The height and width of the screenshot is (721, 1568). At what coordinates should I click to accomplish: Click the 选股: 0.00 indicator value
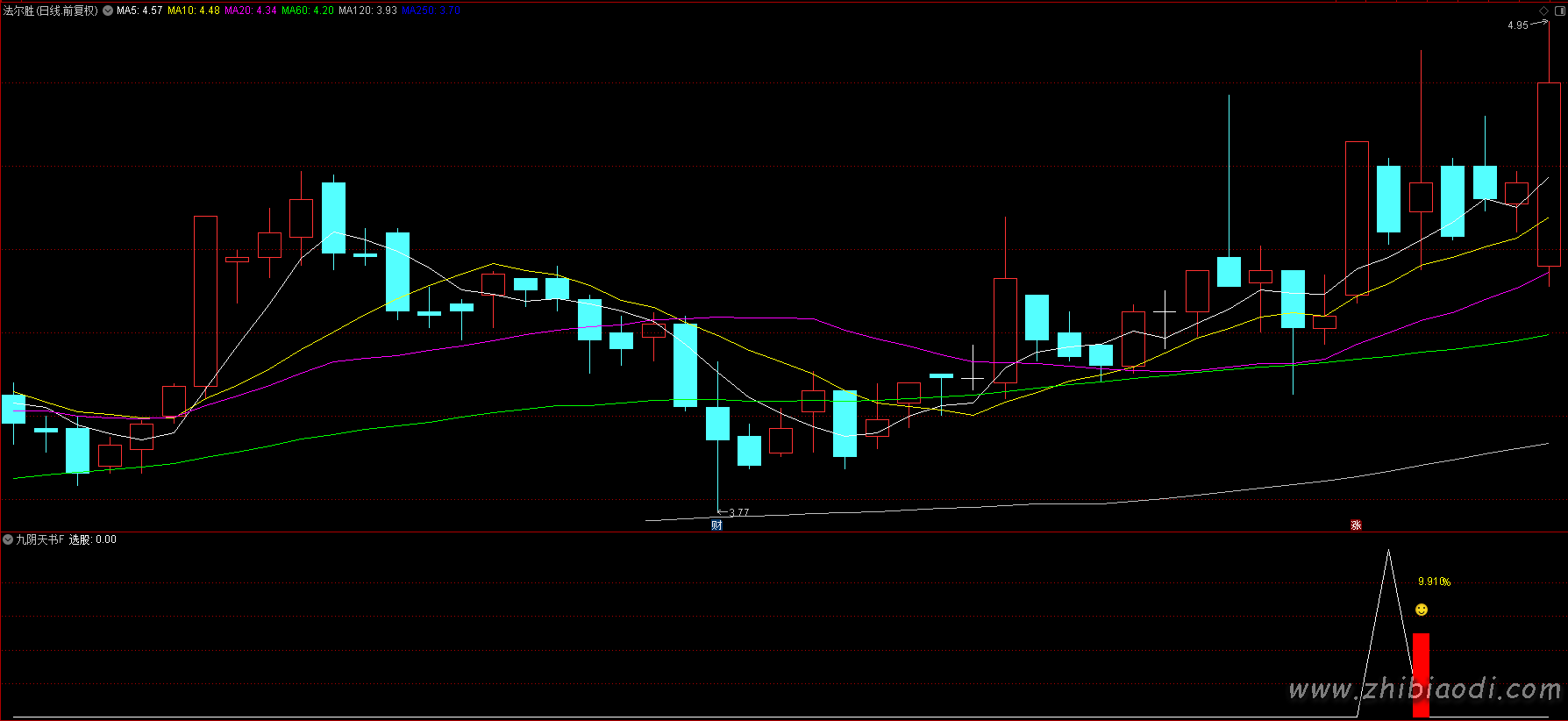[x=93, y=539]
